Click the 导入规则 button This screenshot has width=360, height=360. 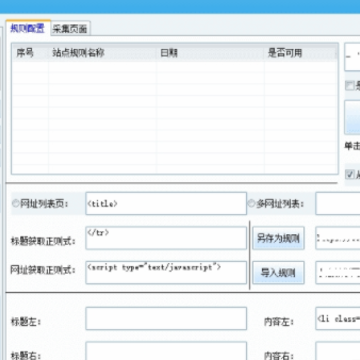[x=278, y=273]
